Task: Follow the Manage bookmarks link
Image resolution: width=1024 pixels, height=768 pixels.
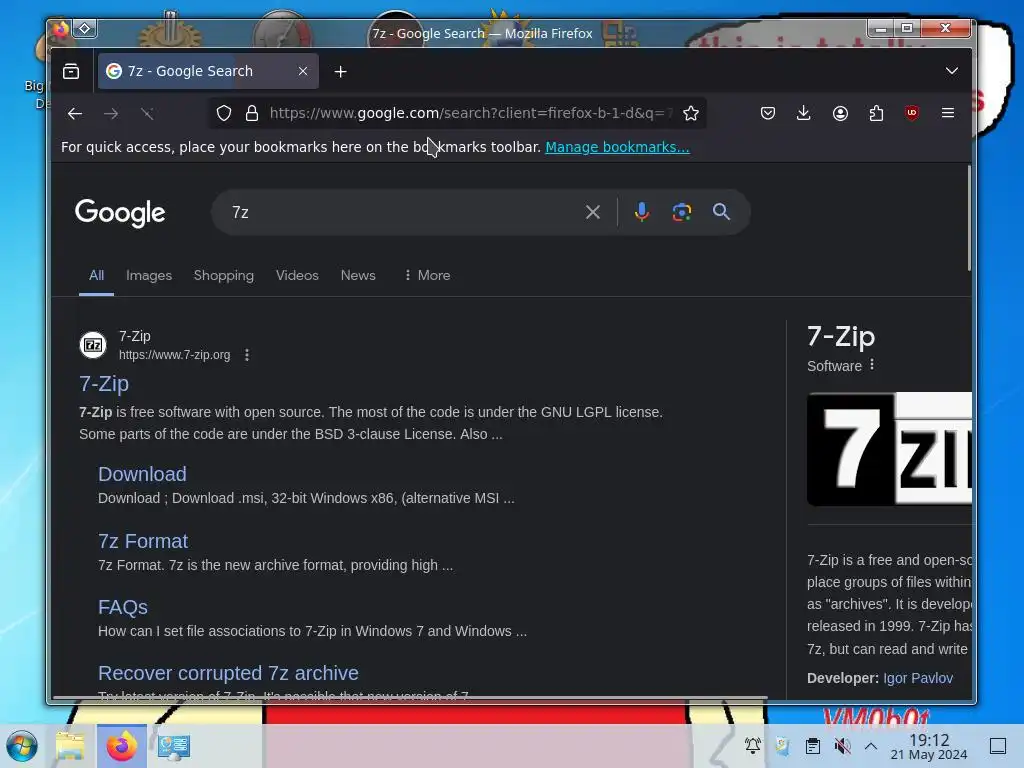Action: (617, 147)
